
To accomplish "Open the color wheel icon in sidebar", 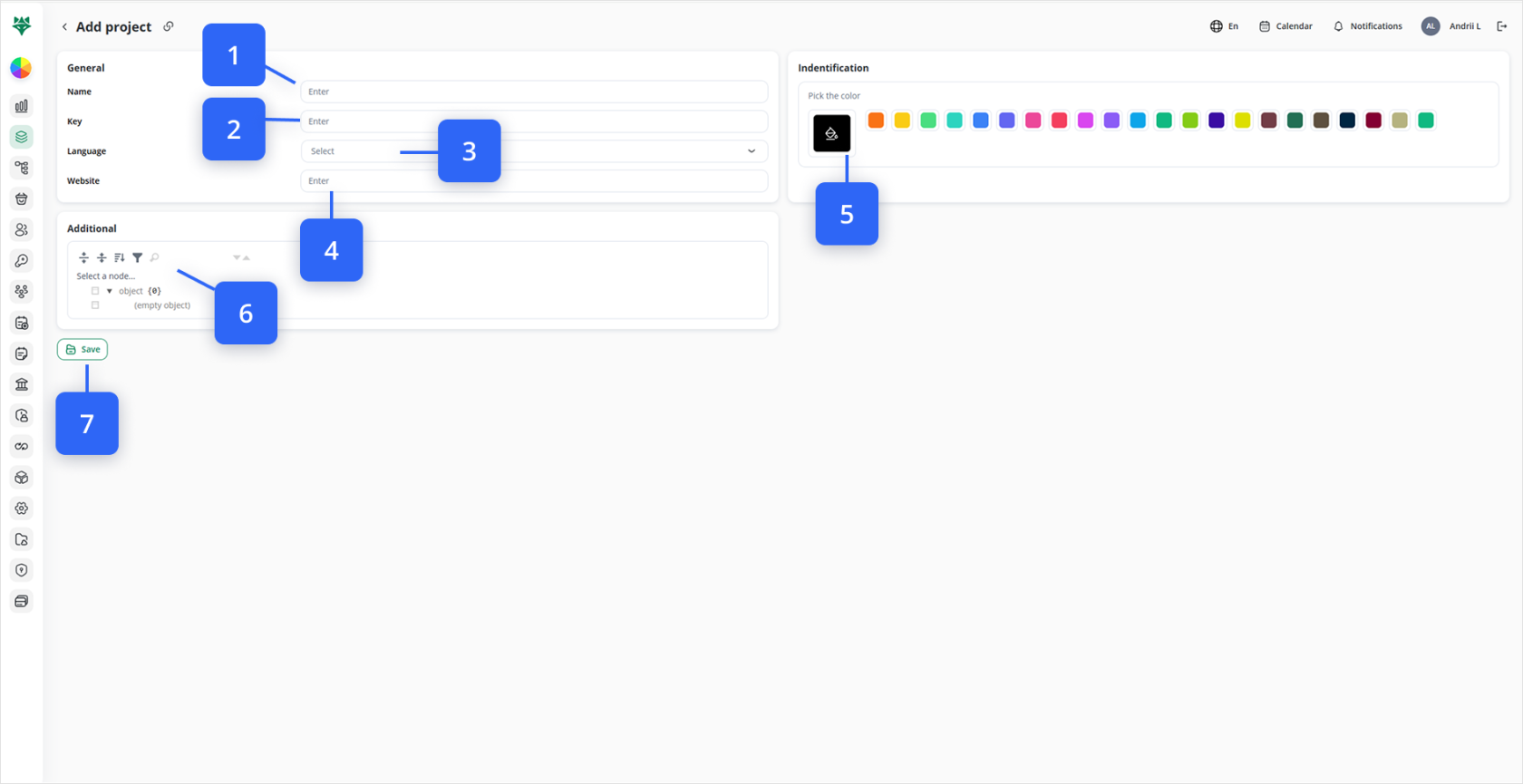I will (x=21, y=68).
